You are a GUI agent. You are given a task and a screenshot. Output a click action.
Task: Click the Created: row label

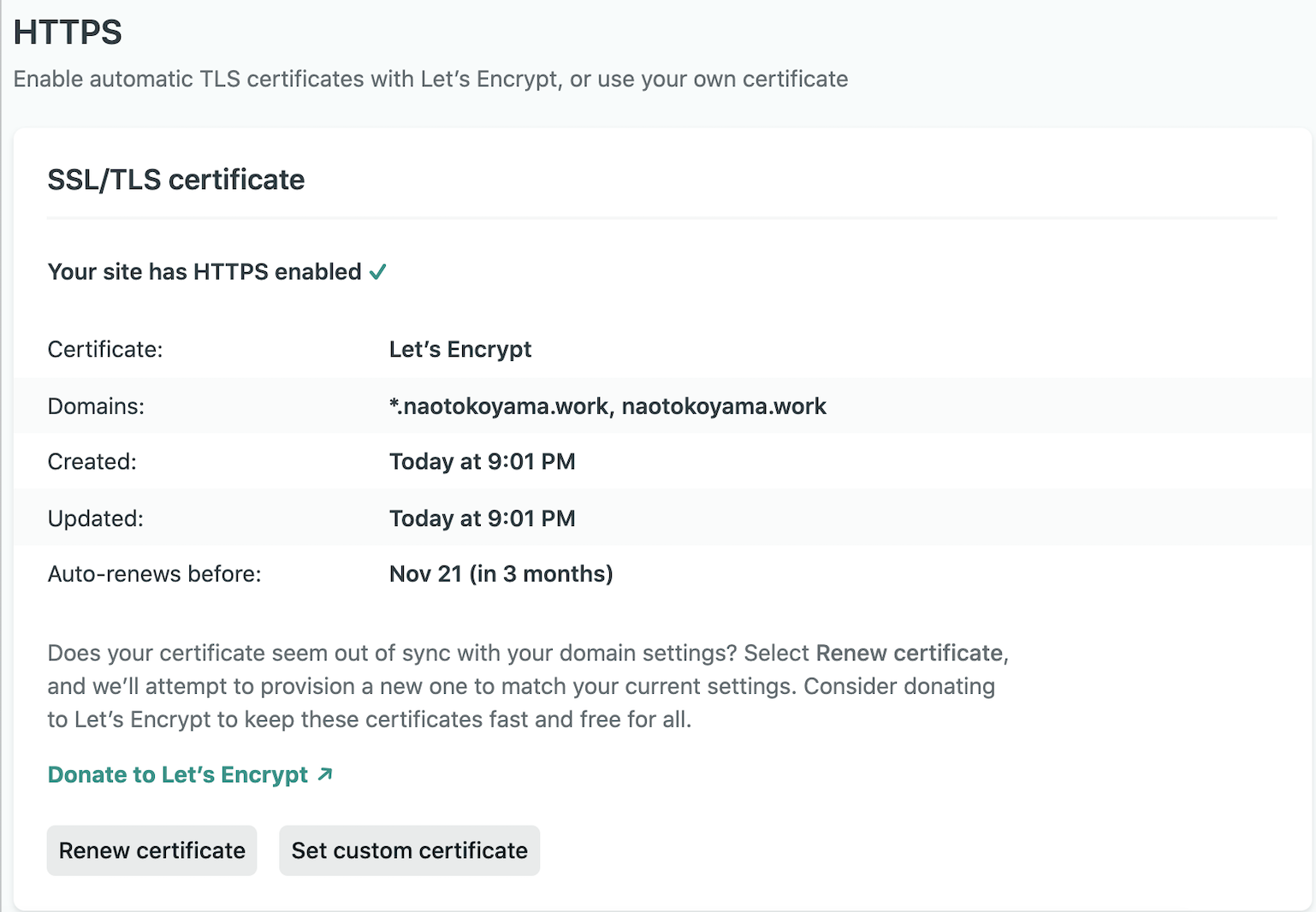(x=92, y=461)
